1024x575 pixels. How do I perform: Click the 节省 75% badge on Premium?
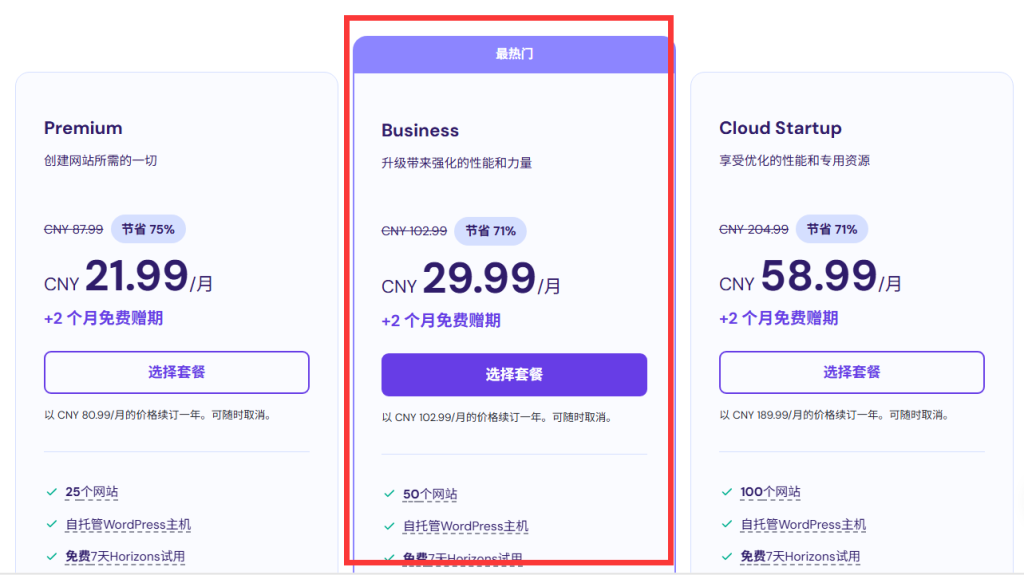[x=148, y=229]
